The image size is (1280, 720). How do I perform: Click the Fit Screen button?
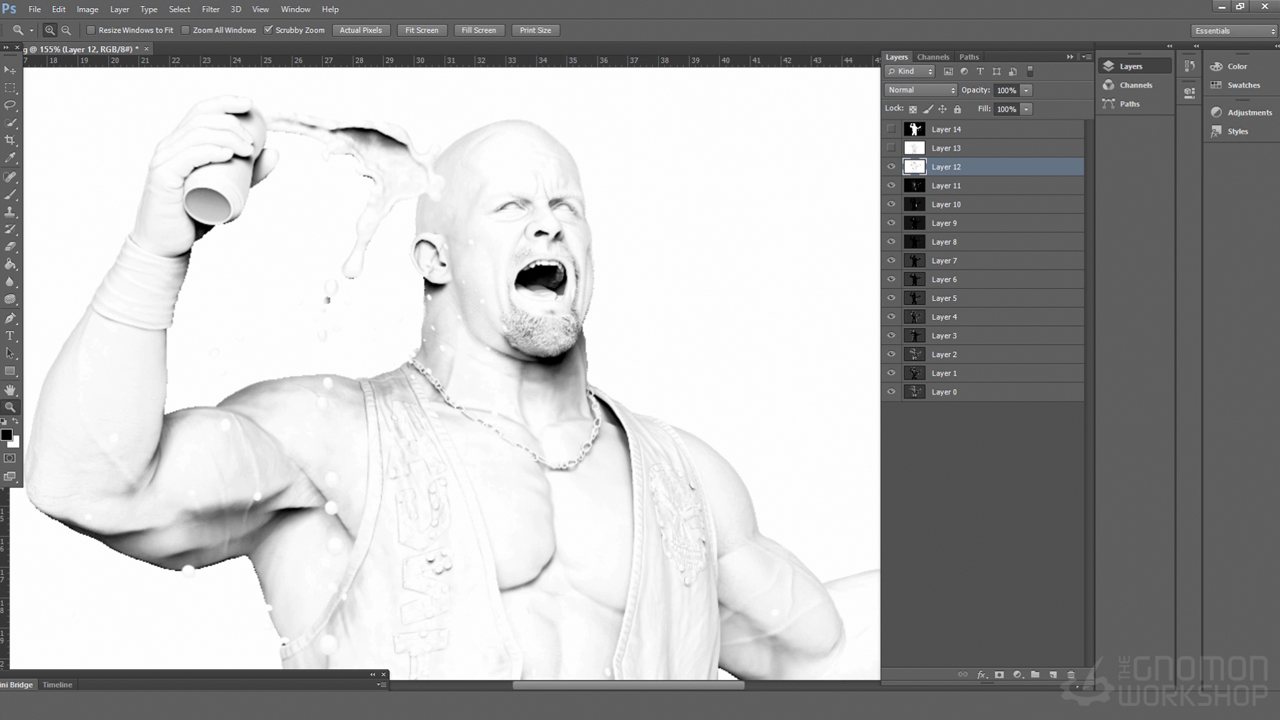pos(421,30)
